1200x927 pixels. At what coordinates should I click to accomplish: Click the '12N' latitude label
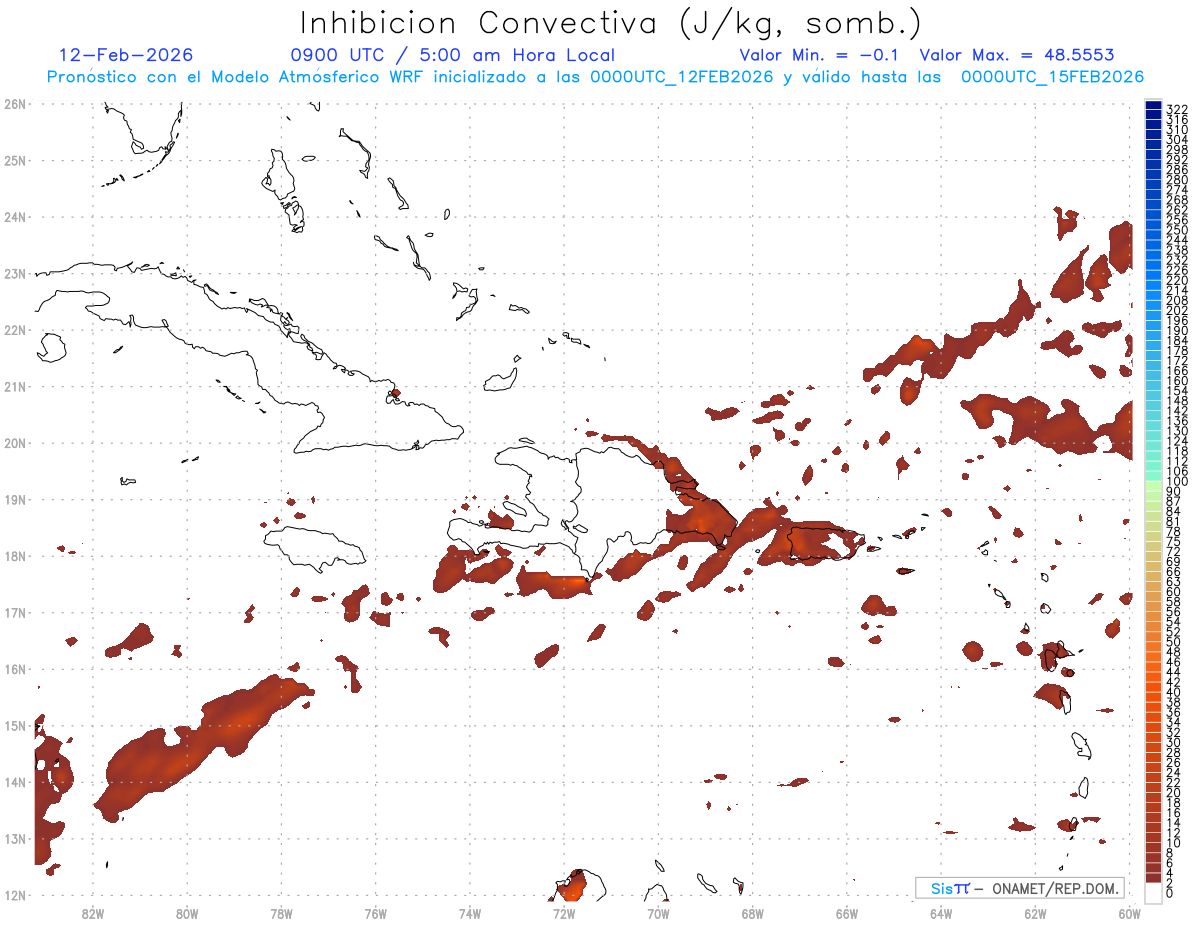[x=15, y=895]
